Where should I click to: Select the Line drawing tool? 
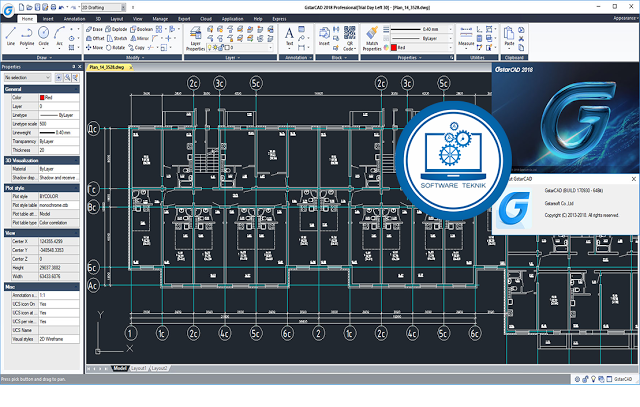click(x=11, y=36)
